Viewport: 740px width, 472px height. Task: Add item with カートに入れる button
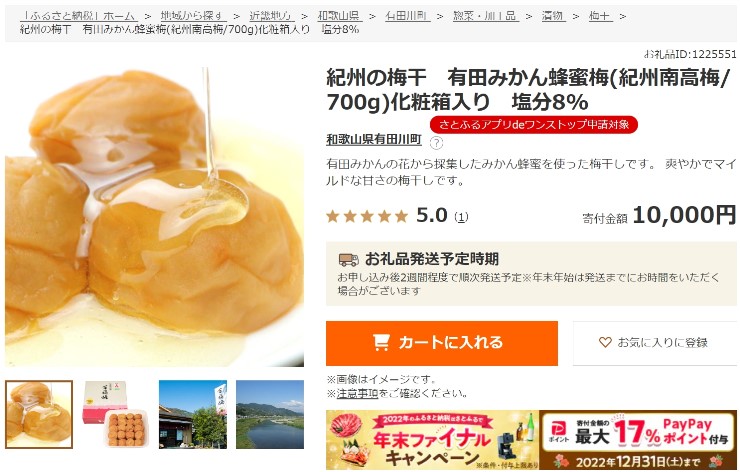click(442, 343)
